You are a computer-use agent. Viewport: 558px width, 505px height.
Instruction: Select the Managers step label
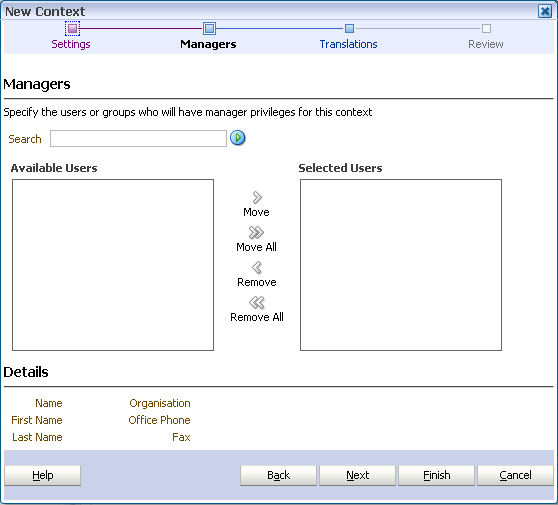pyautogui.click(x=208, y=44)
